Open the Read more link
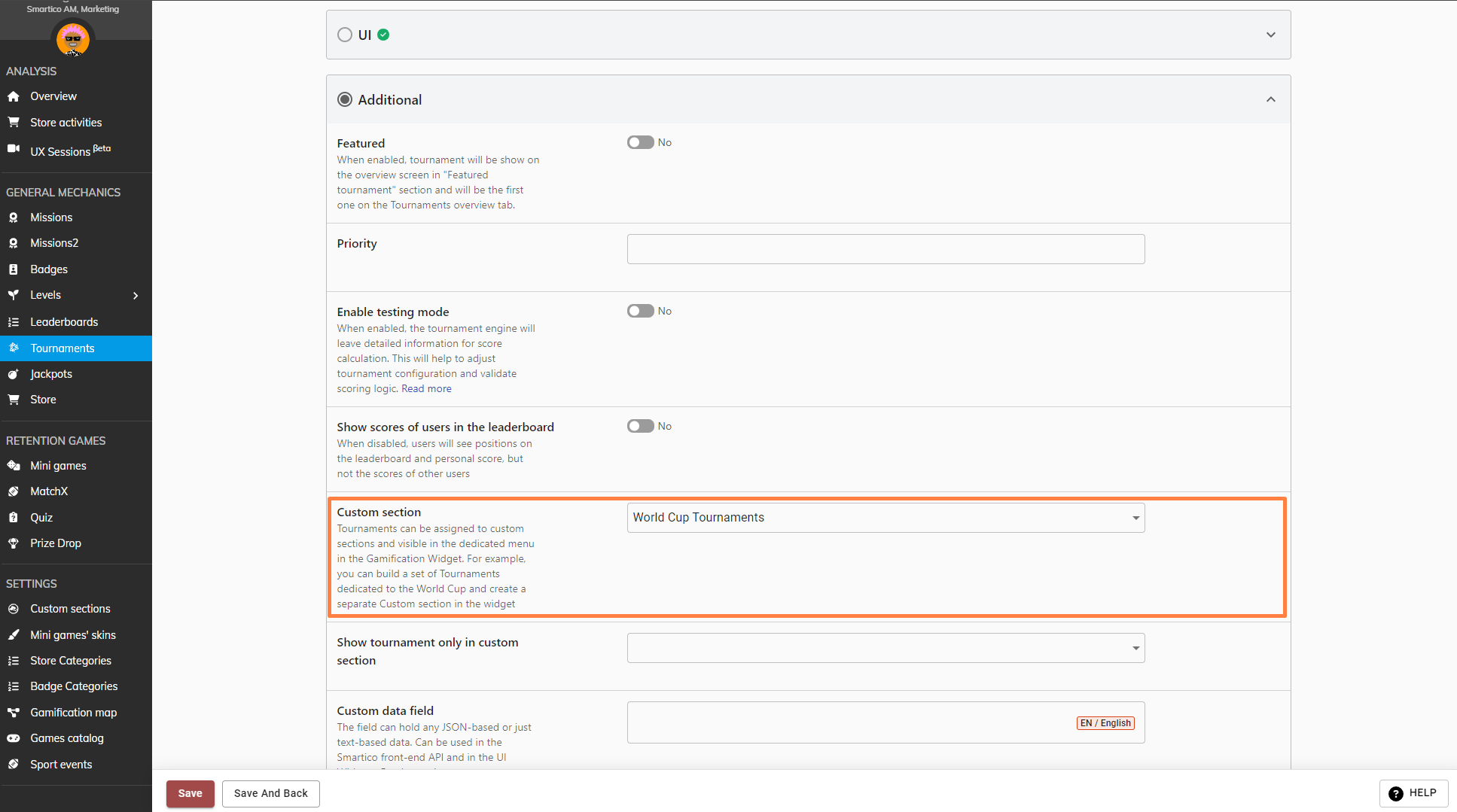The height and width of the screenshot is (812, 1457). (426, 389)
